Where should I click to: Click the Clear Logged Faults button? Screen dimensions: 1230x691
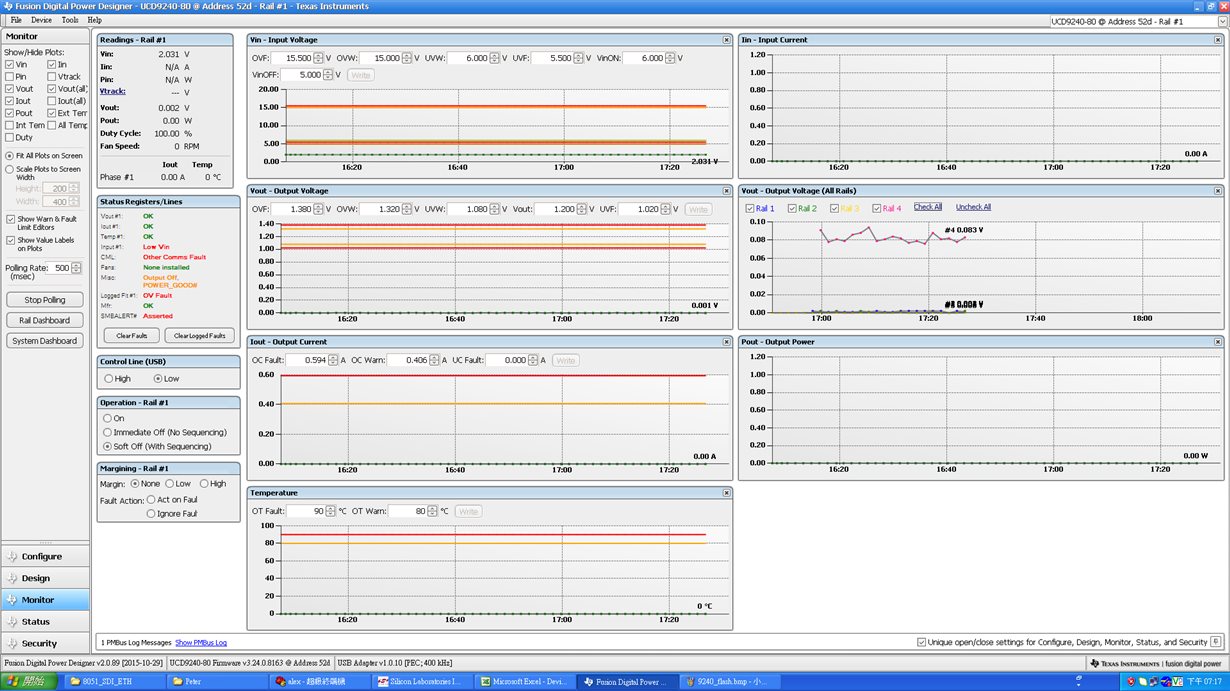click(x=200, y=336)
